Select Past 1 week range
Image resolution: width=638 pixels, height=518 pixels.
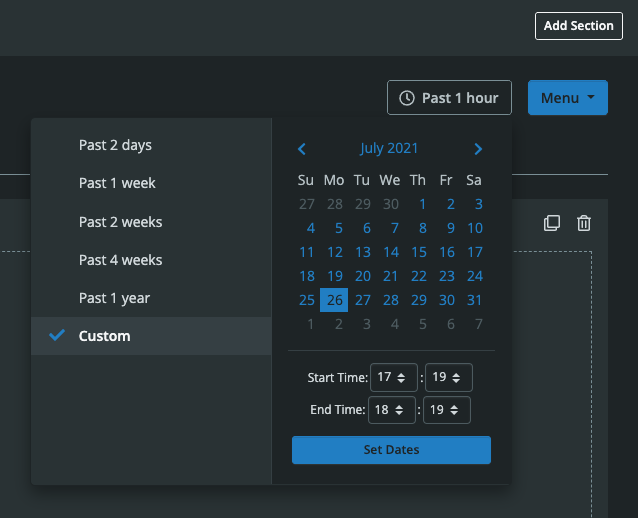pyautogui.click(x=151, y=183)
